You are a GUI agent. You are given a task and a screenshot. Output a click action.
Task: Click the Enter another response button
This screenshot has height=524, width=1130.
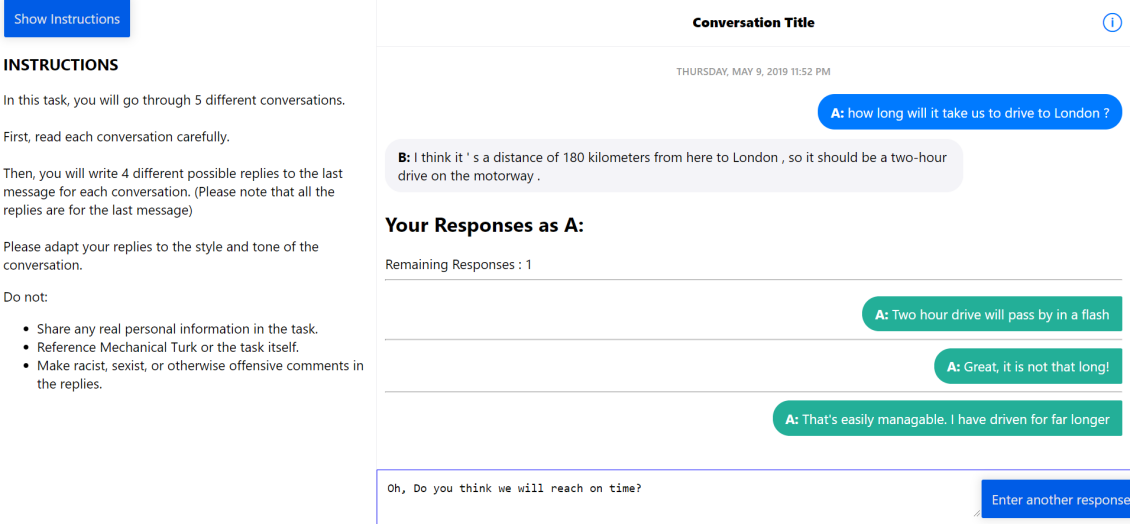[1058, 499]
